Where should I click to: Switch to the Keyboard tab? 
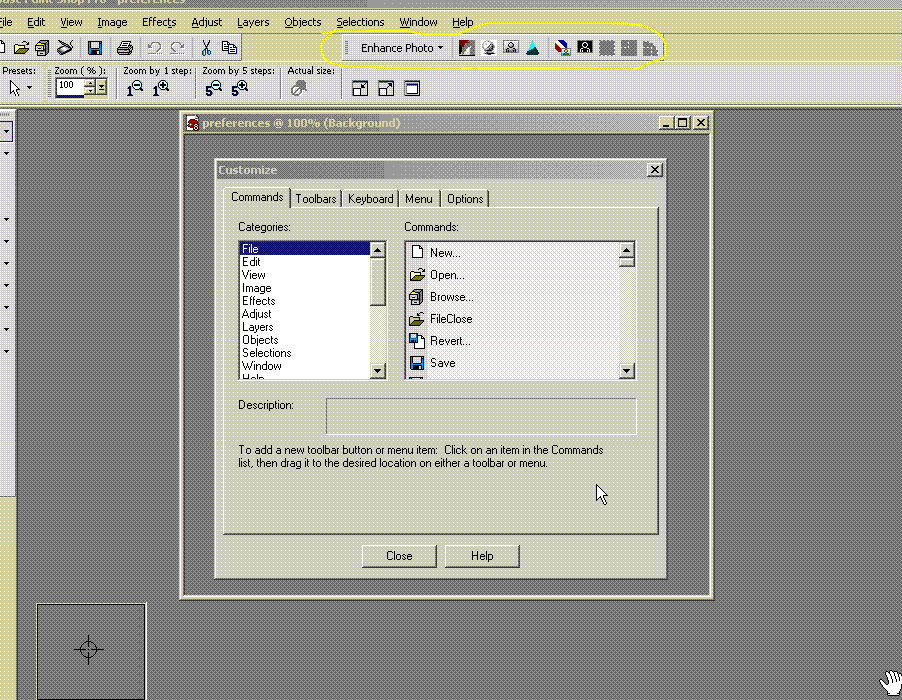pyautogui.click(x=370, y=198)
